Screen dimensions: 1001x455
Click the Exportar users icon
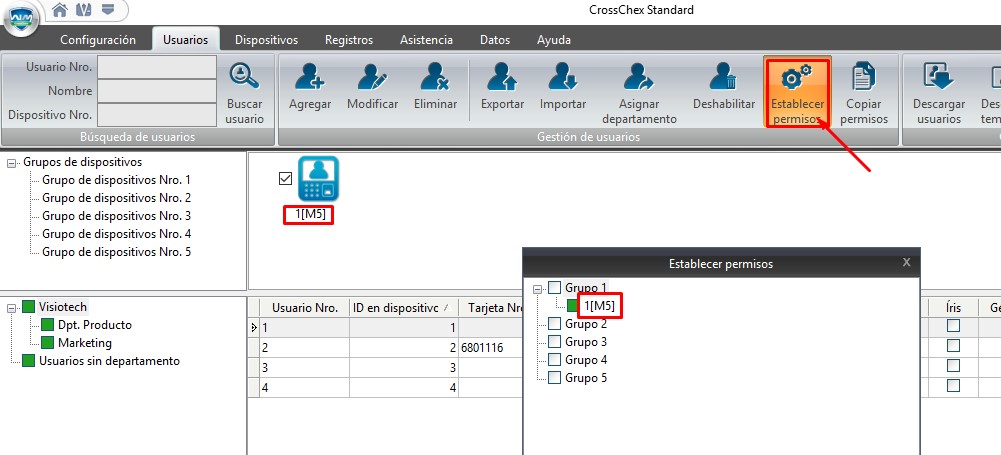pyautogui.click(x=502, y=77)
